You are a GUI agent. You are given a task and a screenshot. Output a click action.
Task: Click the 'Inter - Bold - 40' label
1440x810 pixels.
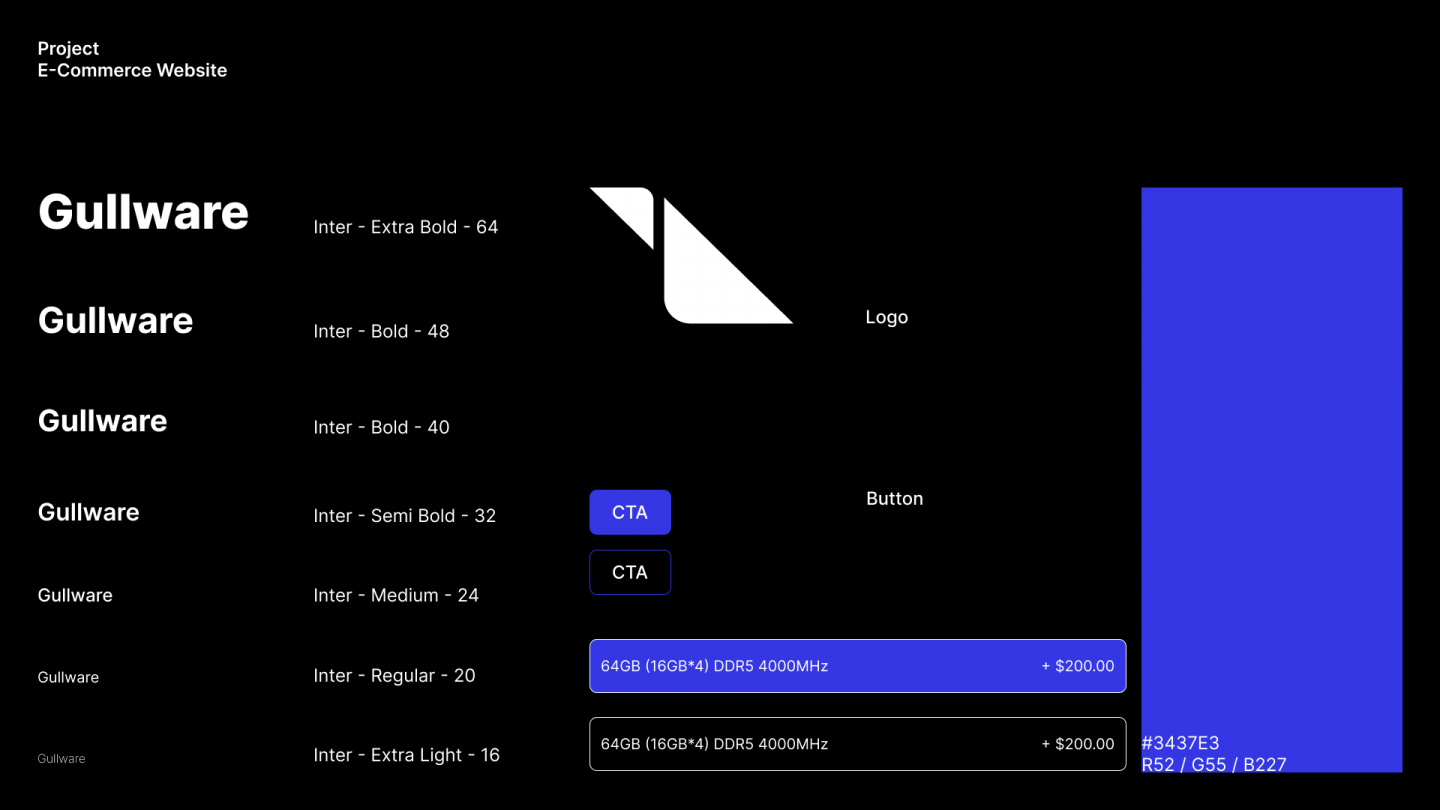pos(381,427)
